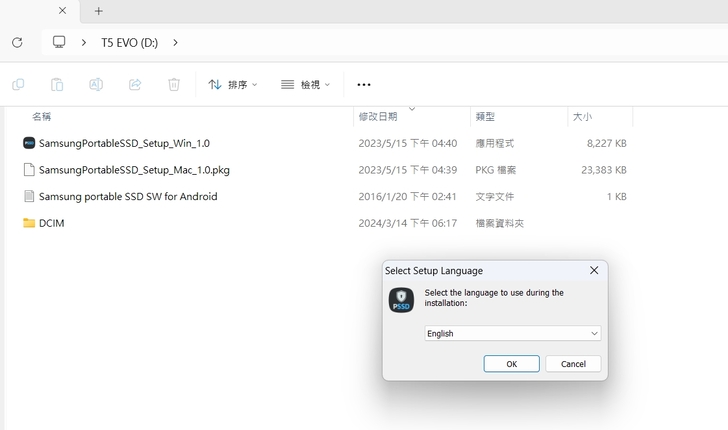Click the PSSD shield icon in dialog
This screenshot has width=728, height=430.
tap(401, 300)
